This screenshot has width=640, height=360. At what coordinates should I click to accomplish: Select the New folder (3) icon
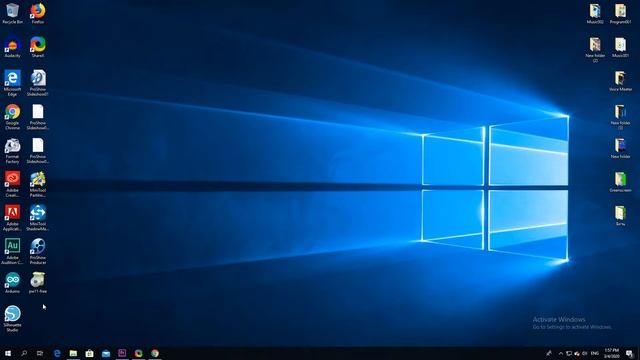pyautogui.click(x=620, y=117)
